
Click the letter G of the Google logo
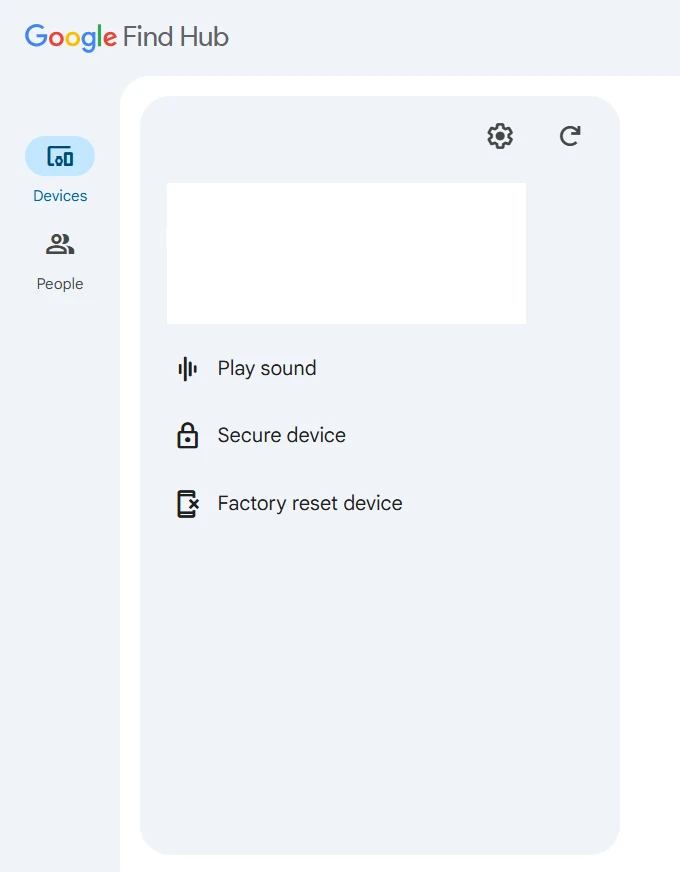(x=36, y=38)
